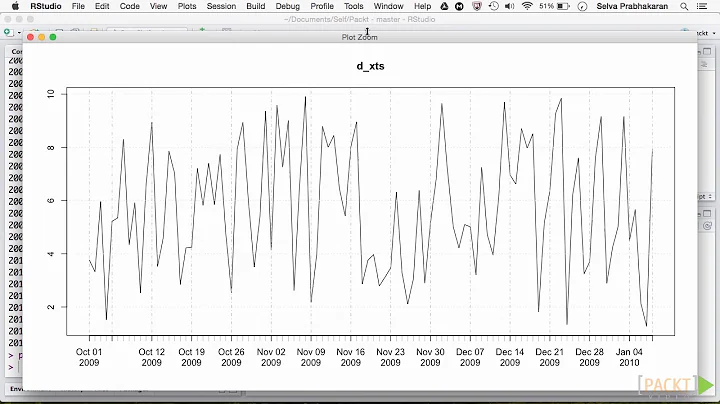Open the Debug menu
The width and height of the screenshot is (720, 404).
[x=287, y=6]
